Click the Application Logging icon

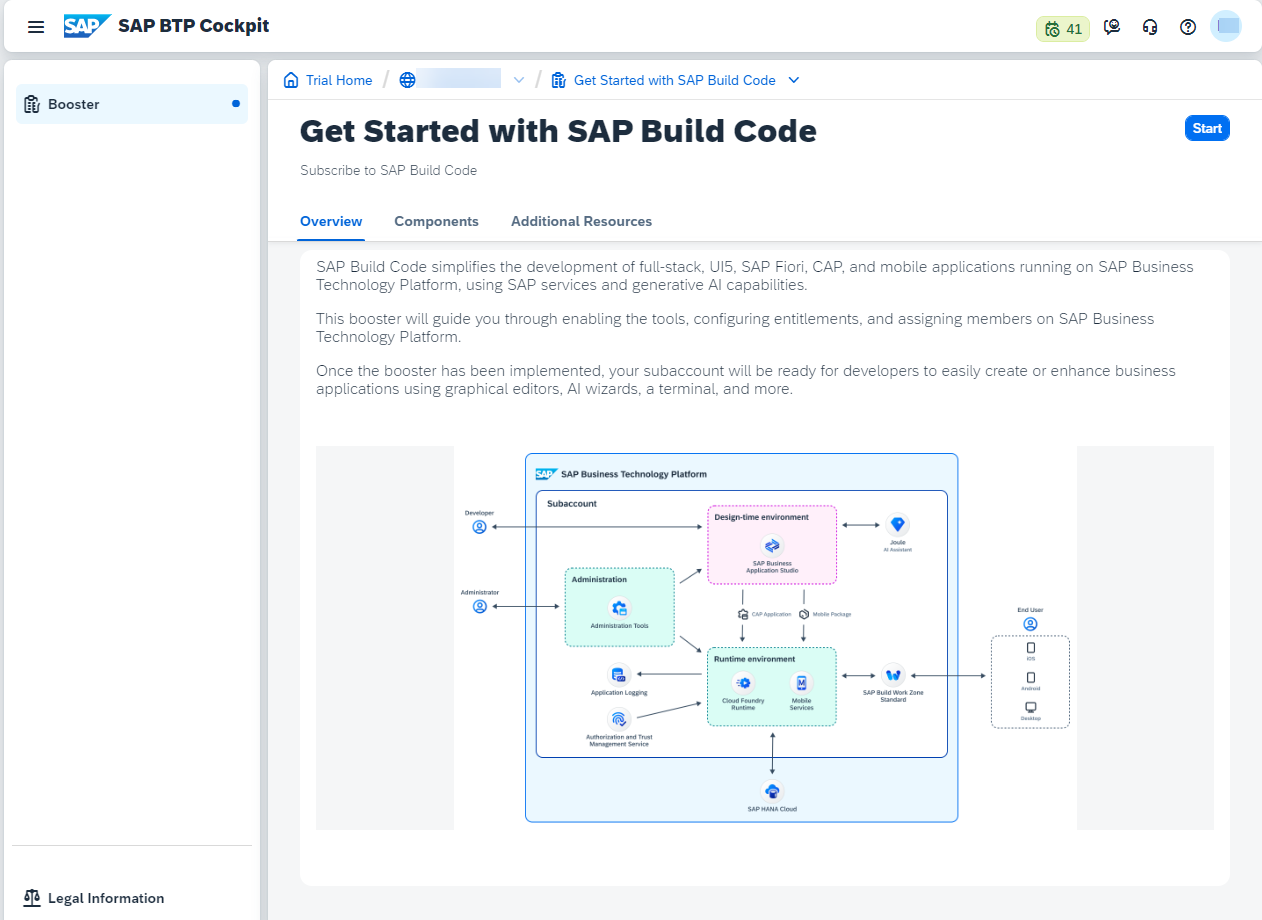(618, 675)
